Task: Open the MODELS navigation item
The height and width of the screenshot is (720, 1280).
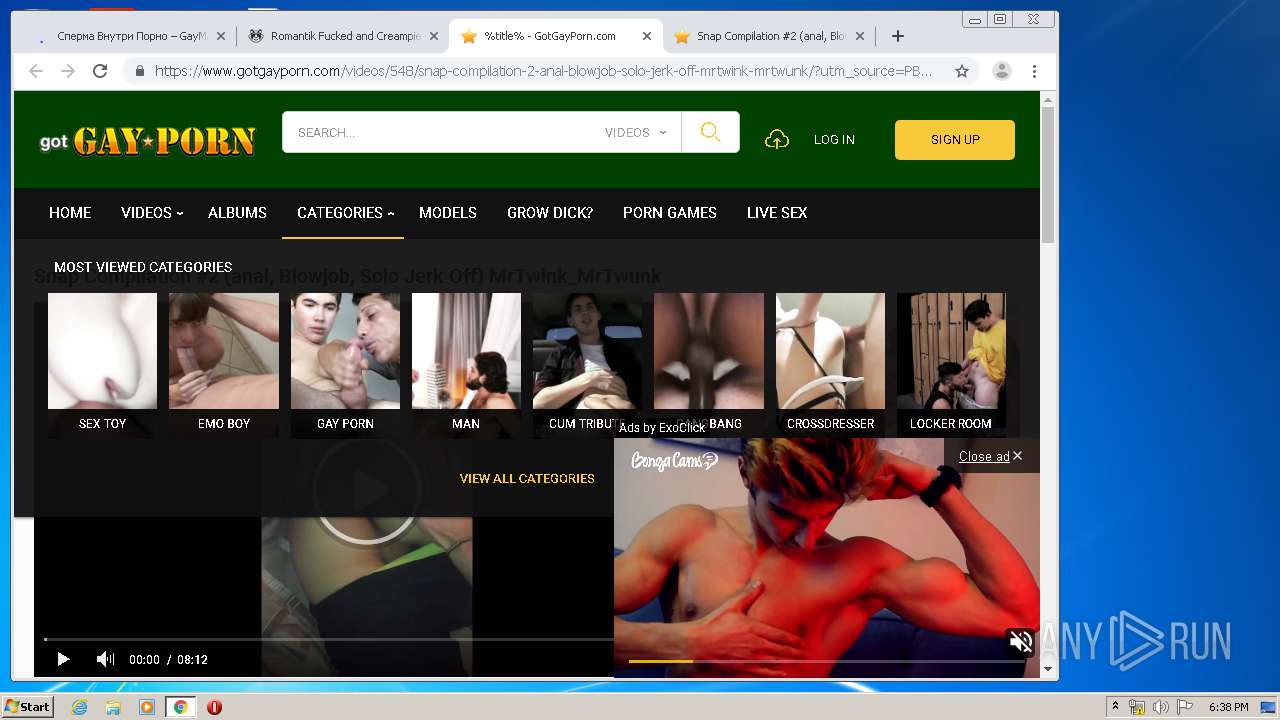Action: (448, 213)
